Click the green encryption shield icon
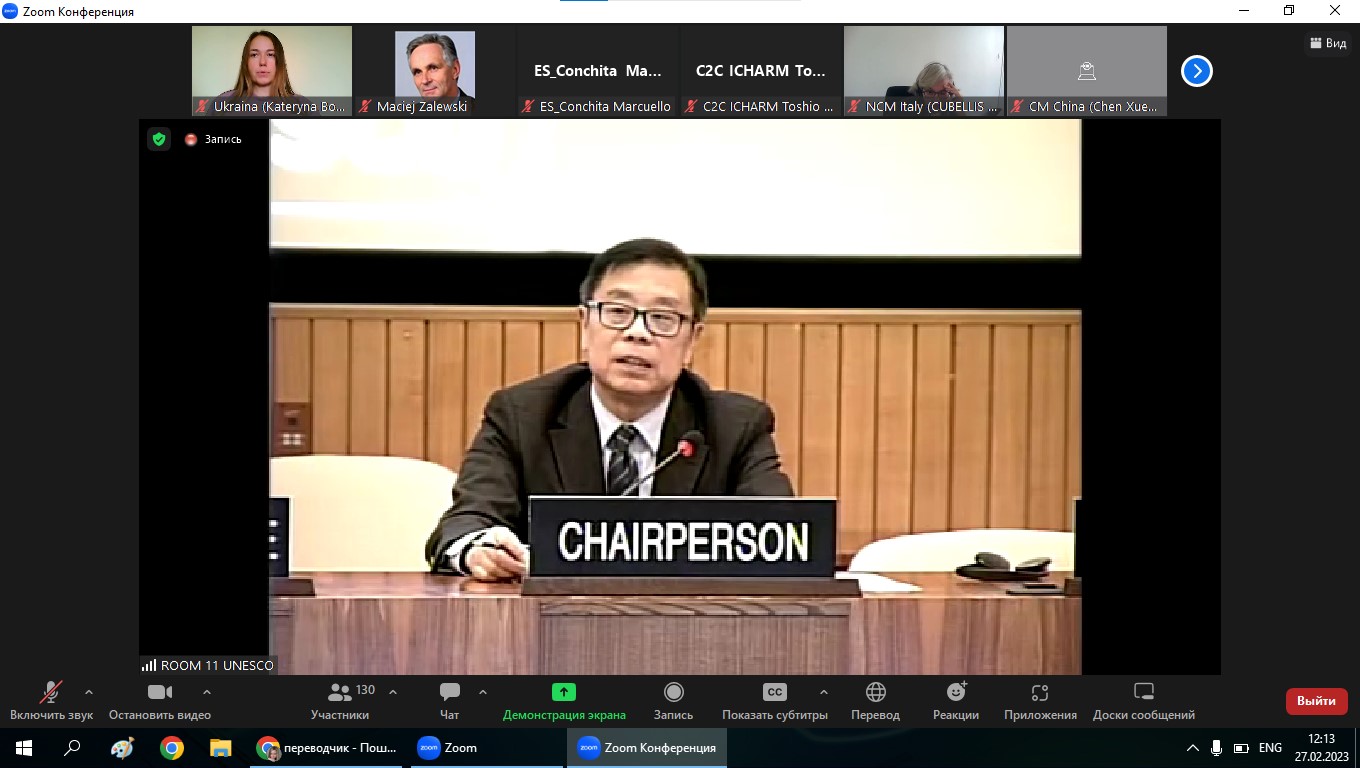1360x768 pixels. coord(159,139)
